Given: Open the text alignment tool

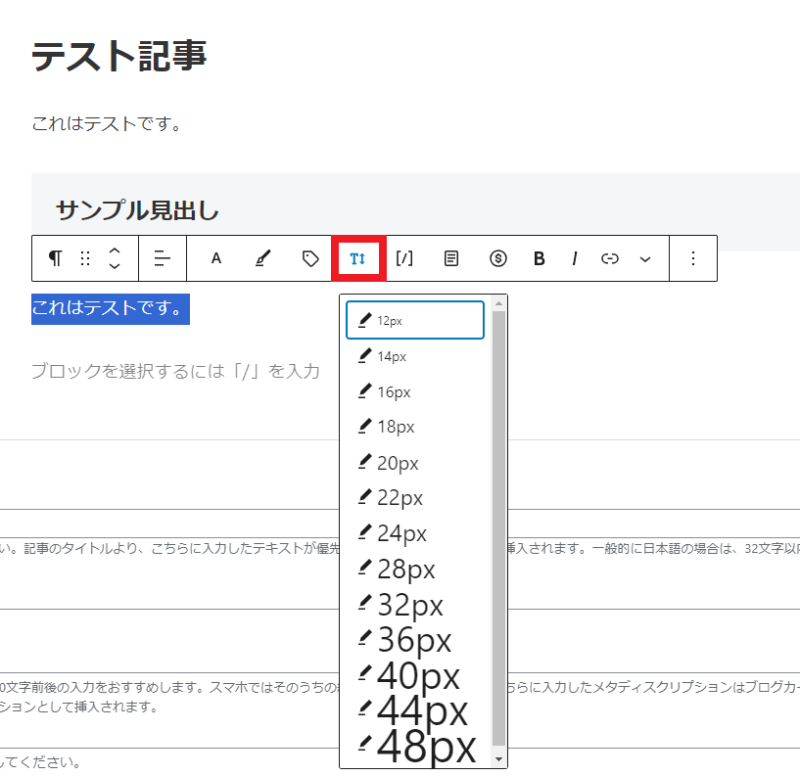Looking at the screenshot, I should pos(161,258).
